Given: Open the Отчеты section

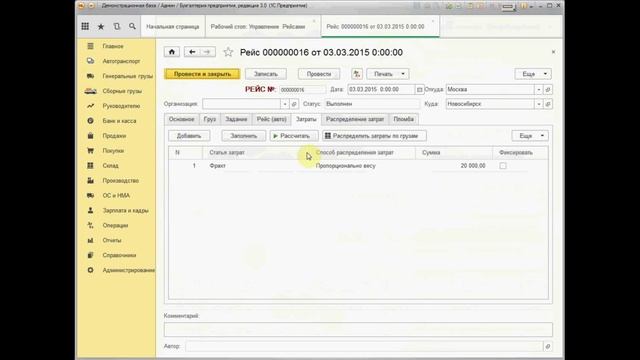Looking at the screenshot, I should [112, 240].
